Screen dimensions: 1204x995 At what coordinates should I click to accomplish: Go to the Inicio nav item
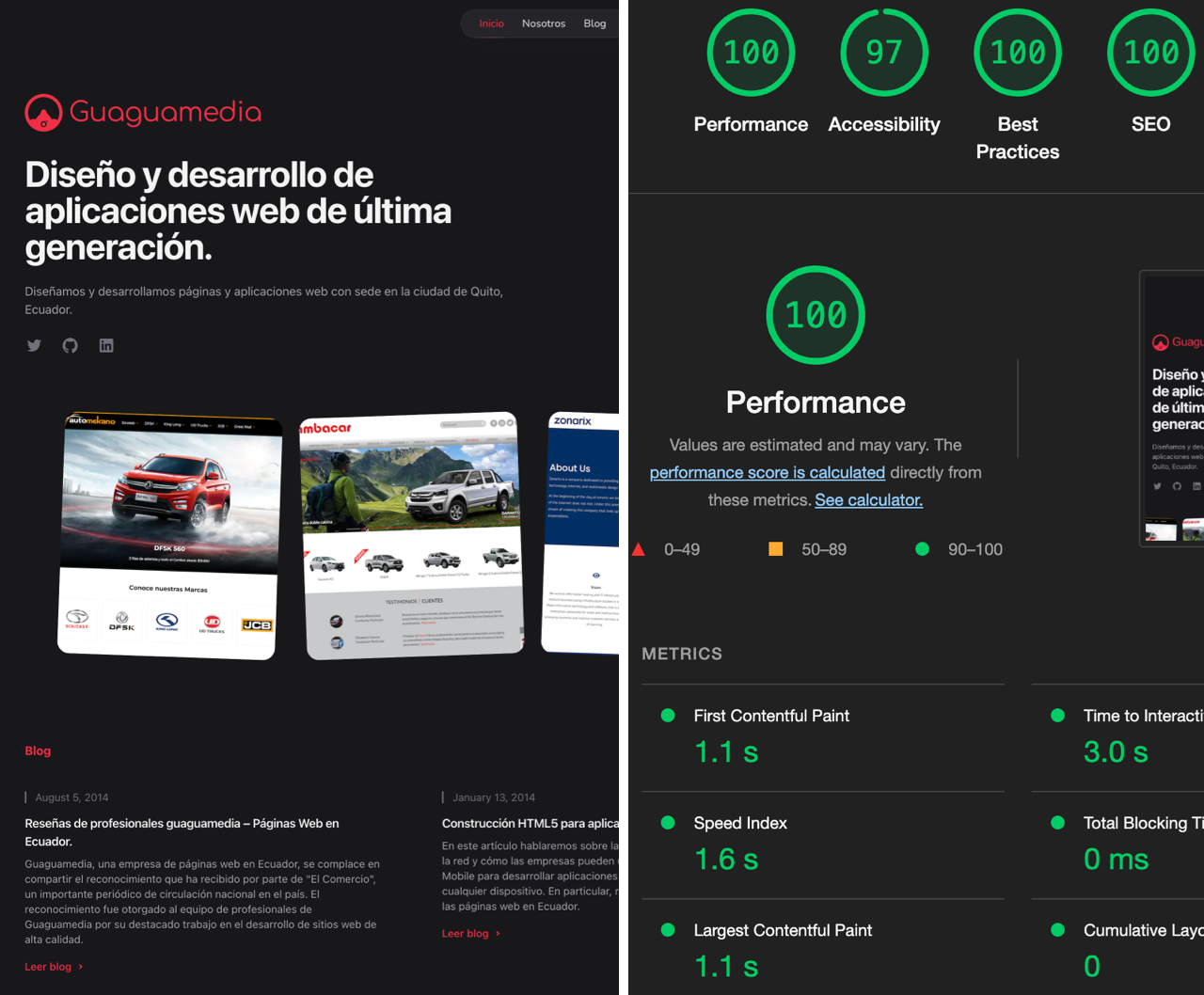(x=491, y=24)
